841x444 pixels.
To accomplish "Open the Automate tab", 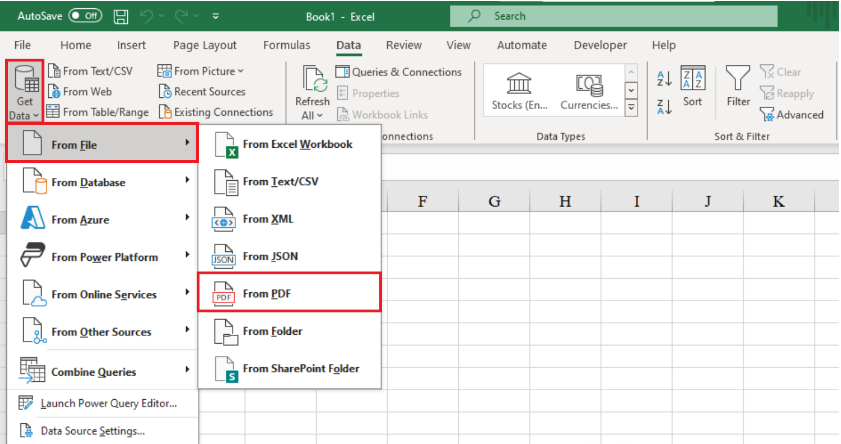I will point(522,45).
